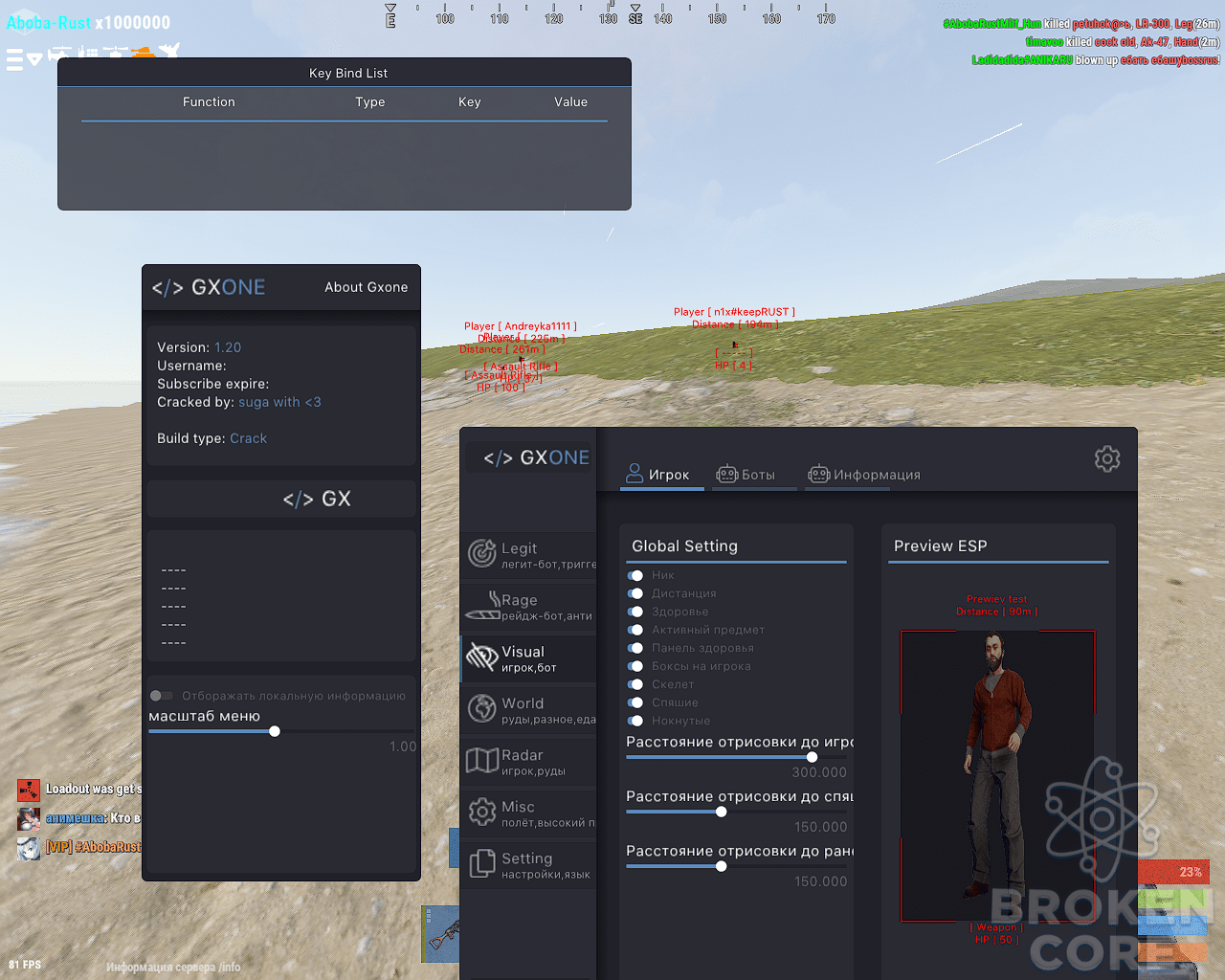The height and width of the screenshot is (980, 1225).
Task: Click the Key column header
Action: click(470, 102)
